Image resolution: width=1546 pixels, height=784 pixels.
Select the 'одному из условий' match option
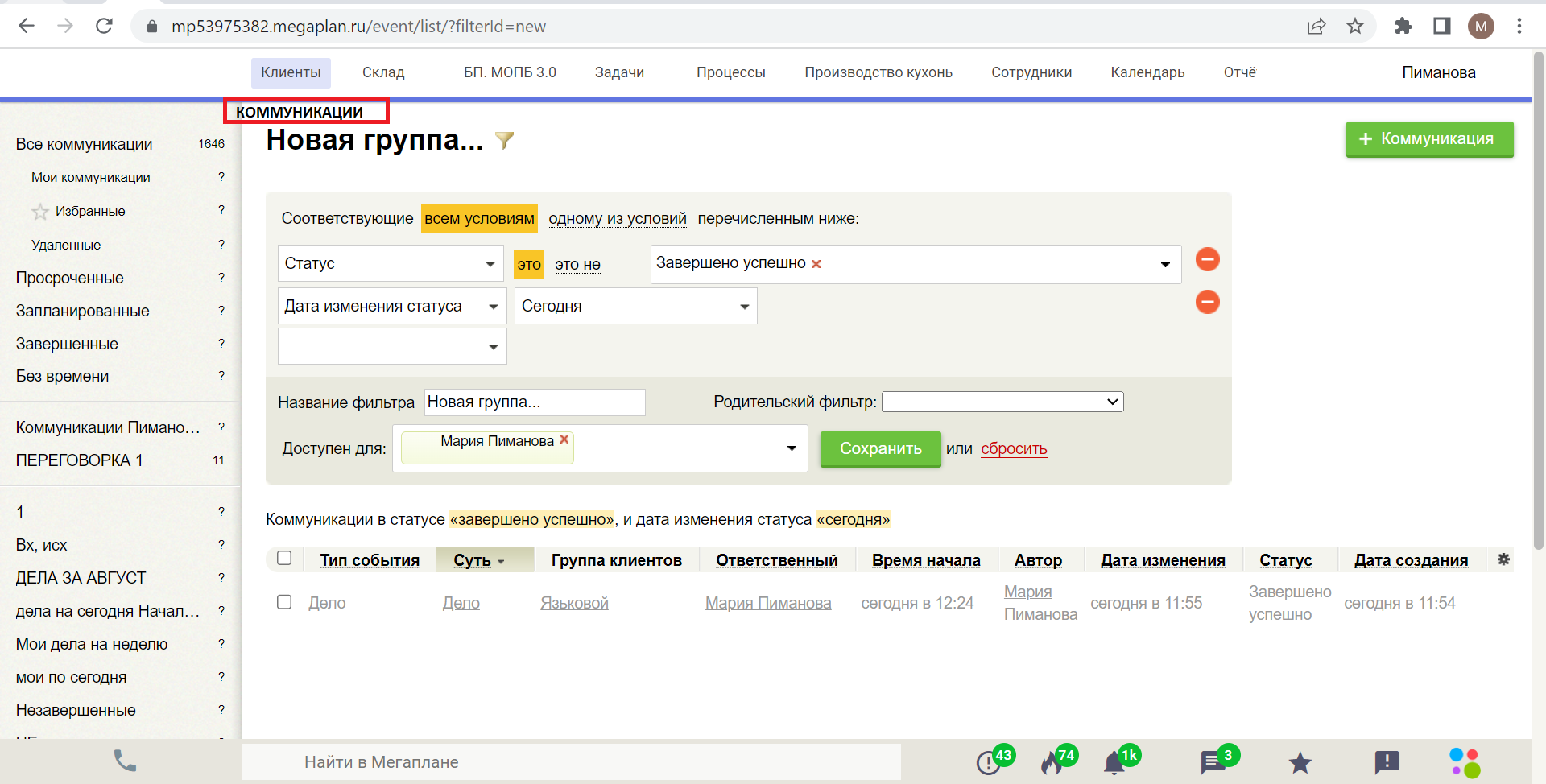tap(618, 218)
